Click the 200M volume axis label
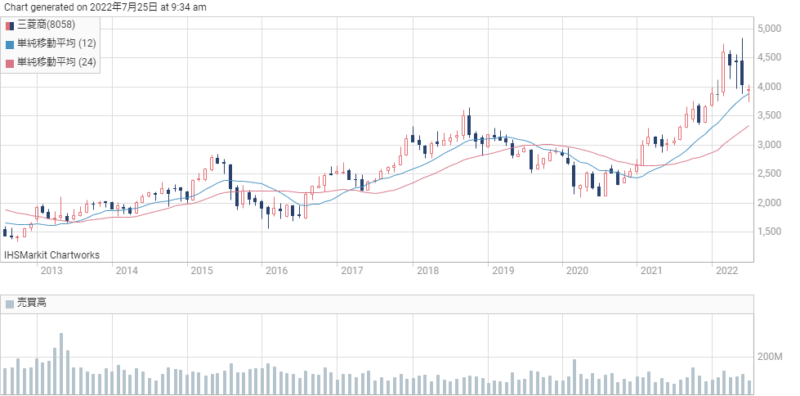This screenshot has width=800, height=396. (770, 356)
